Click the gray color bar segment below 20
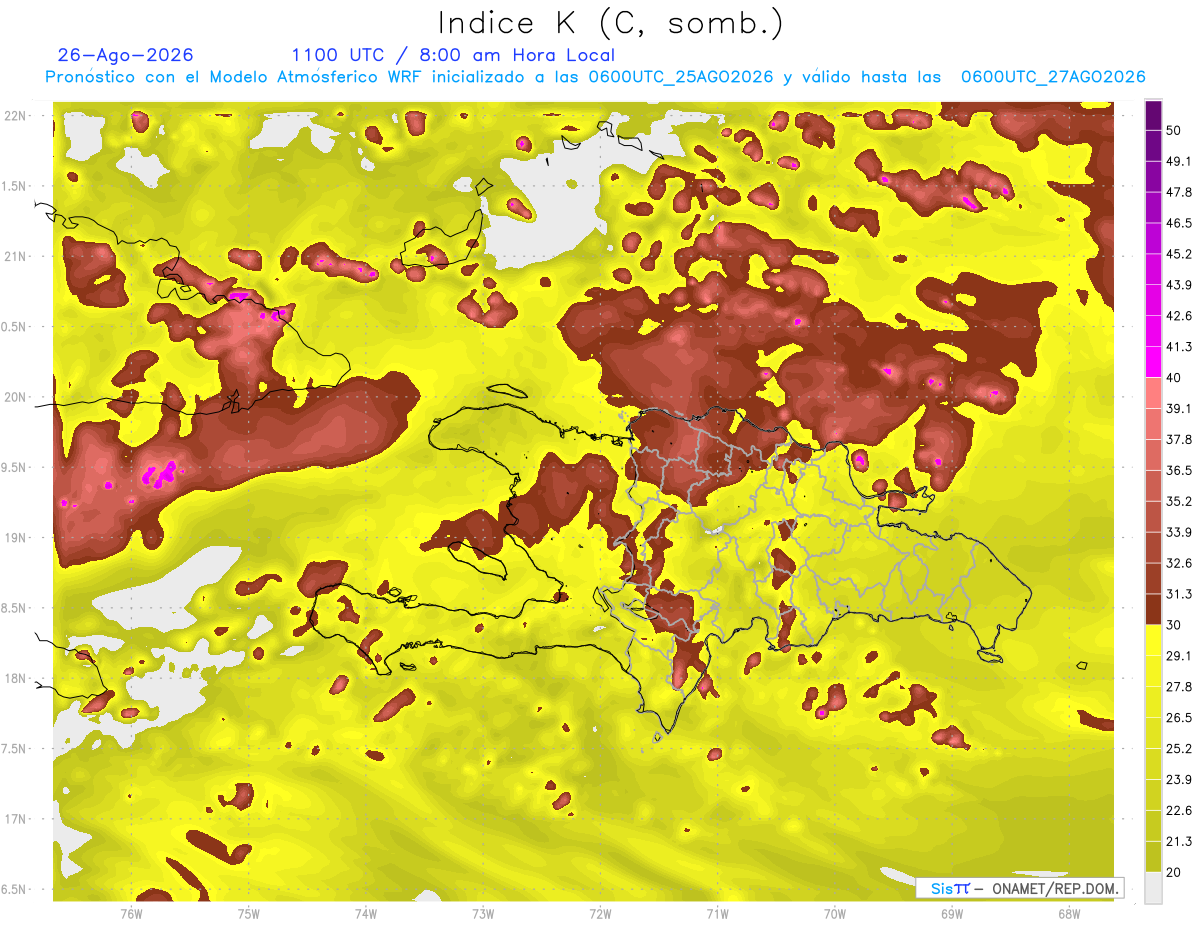The height and width of the screenshot is (927, 1200). click(1153, 887)
